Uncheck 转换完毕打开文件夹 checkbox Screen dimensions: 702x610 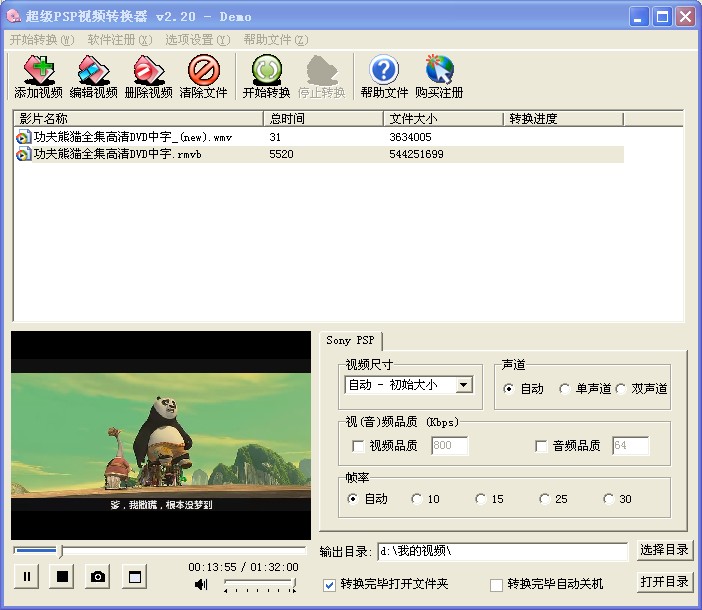[330, 584]
